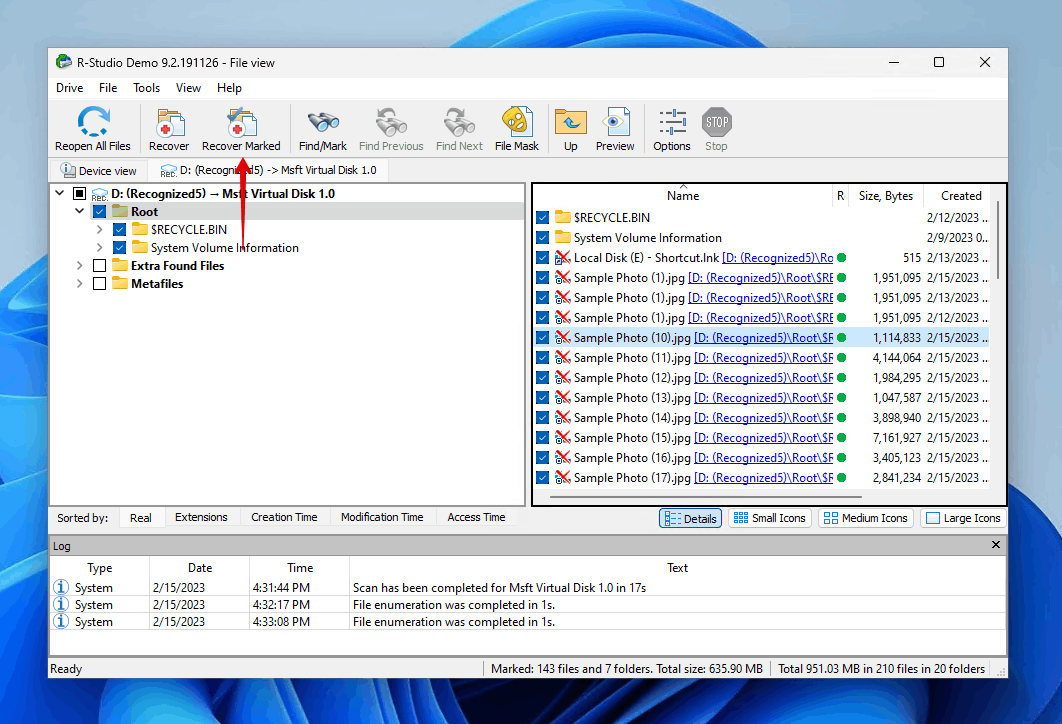Open the Tools menu
1062x724 pixels.
[146, 87]
